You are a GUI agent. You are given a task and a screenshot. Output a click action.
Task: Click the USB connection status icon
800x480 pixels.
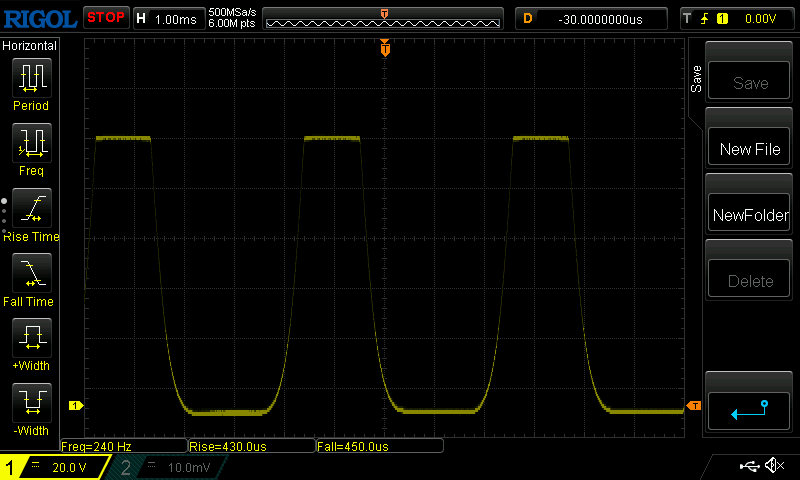point(749,466)
